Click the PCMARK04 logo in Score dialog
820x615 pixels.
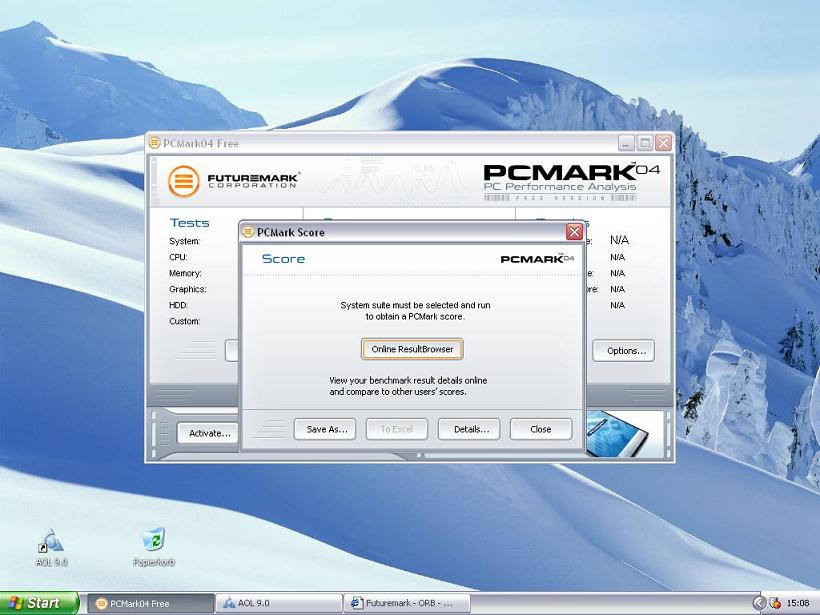537,258
